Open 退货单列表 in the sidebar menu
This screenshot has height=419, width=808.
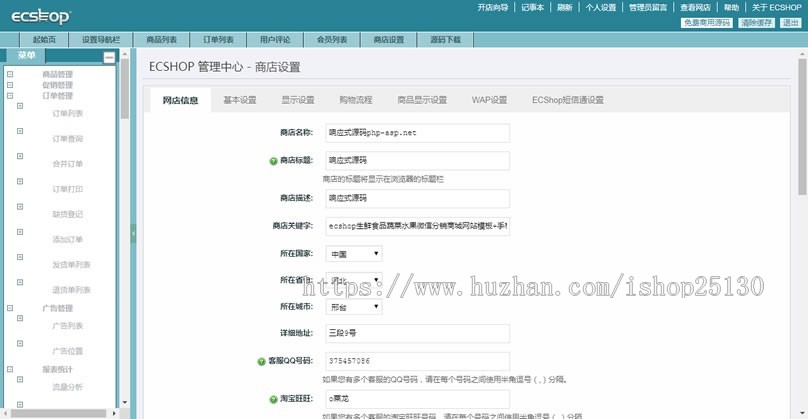[71, 290]
